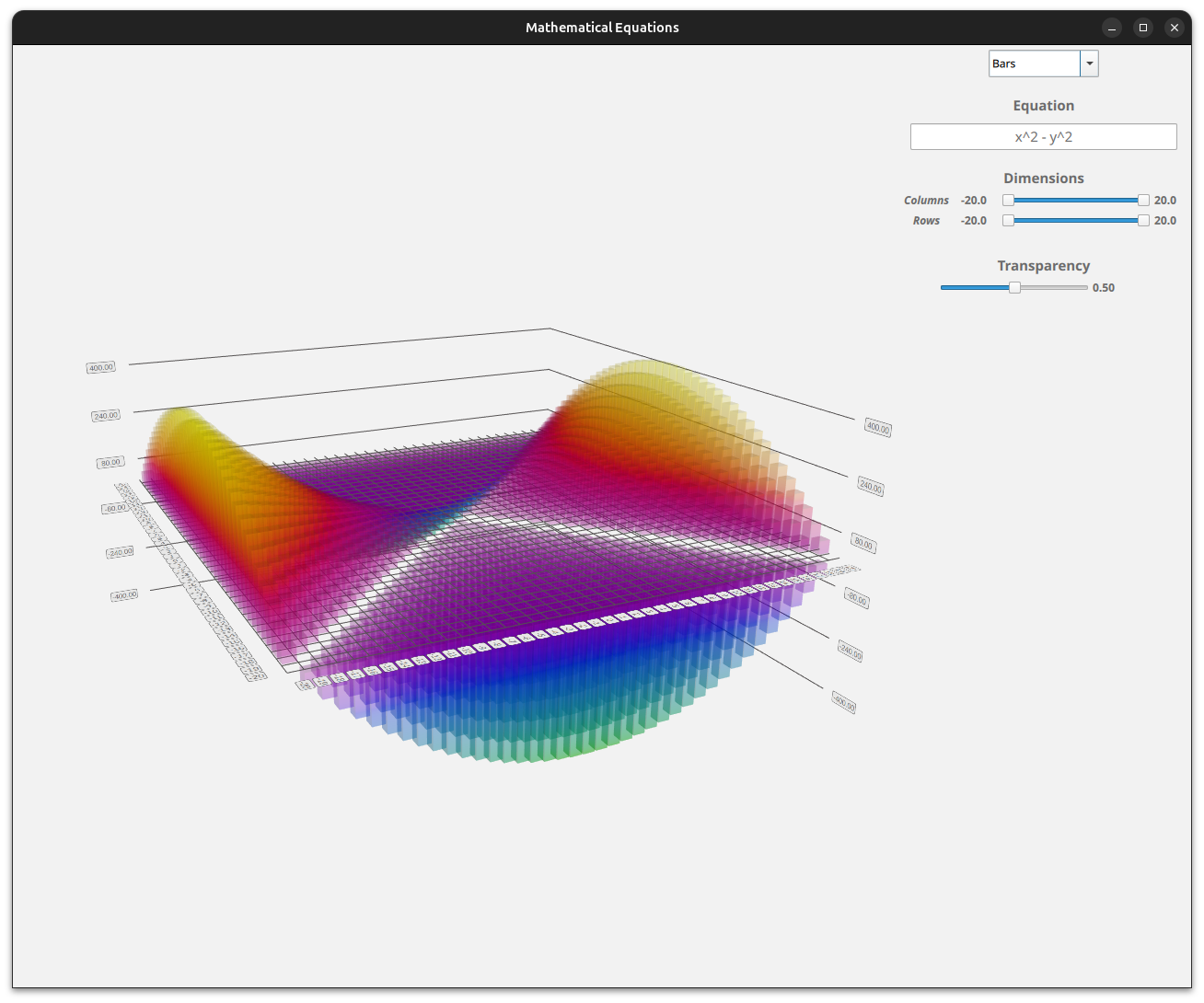1204x1003 pixels.
Task: Click the left axis label 400.00 at top
Action: pos(101,367)
